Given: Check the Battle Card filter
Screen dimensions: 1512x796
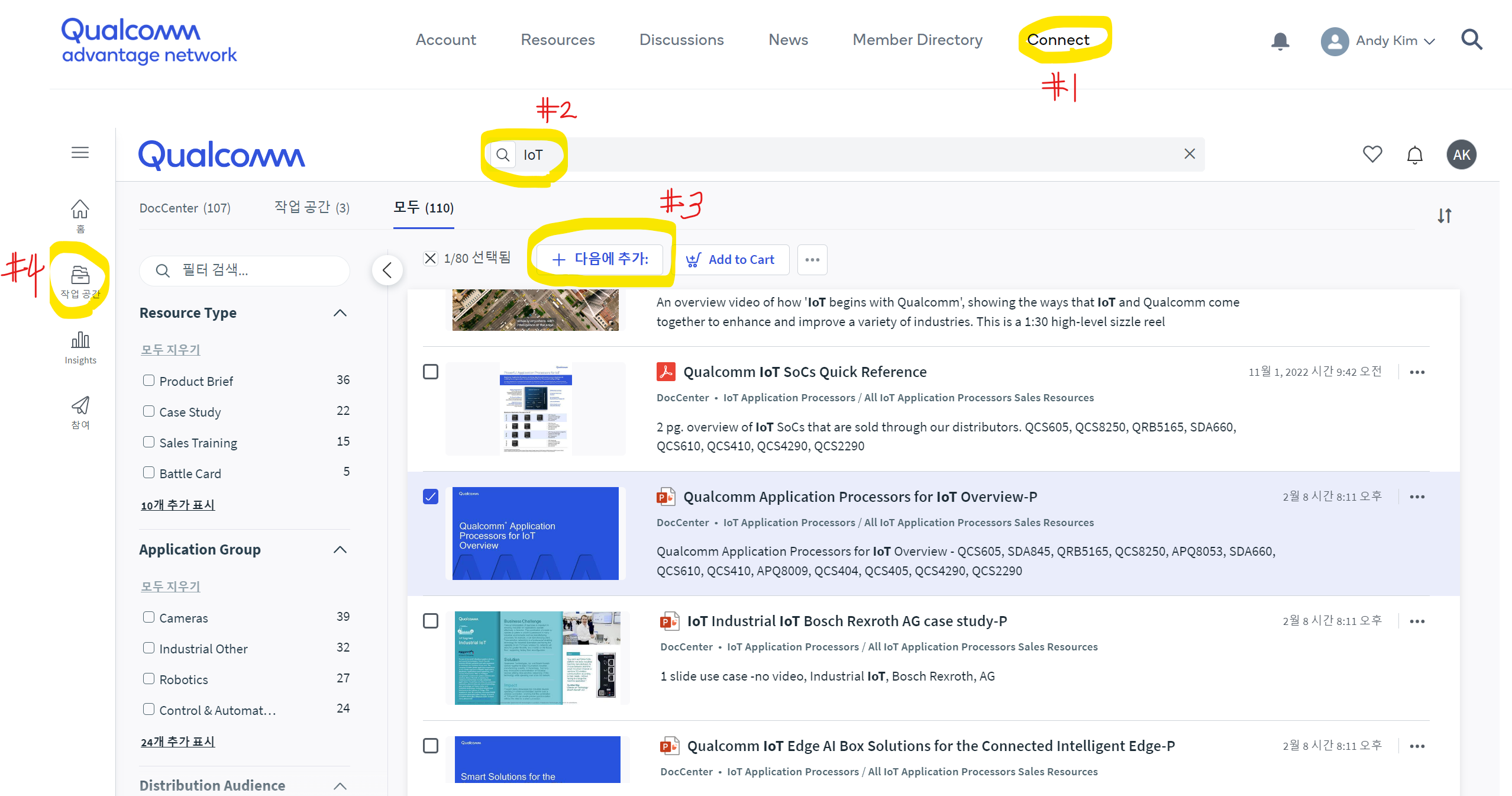Looking at the screenshot, I should 148,473.
